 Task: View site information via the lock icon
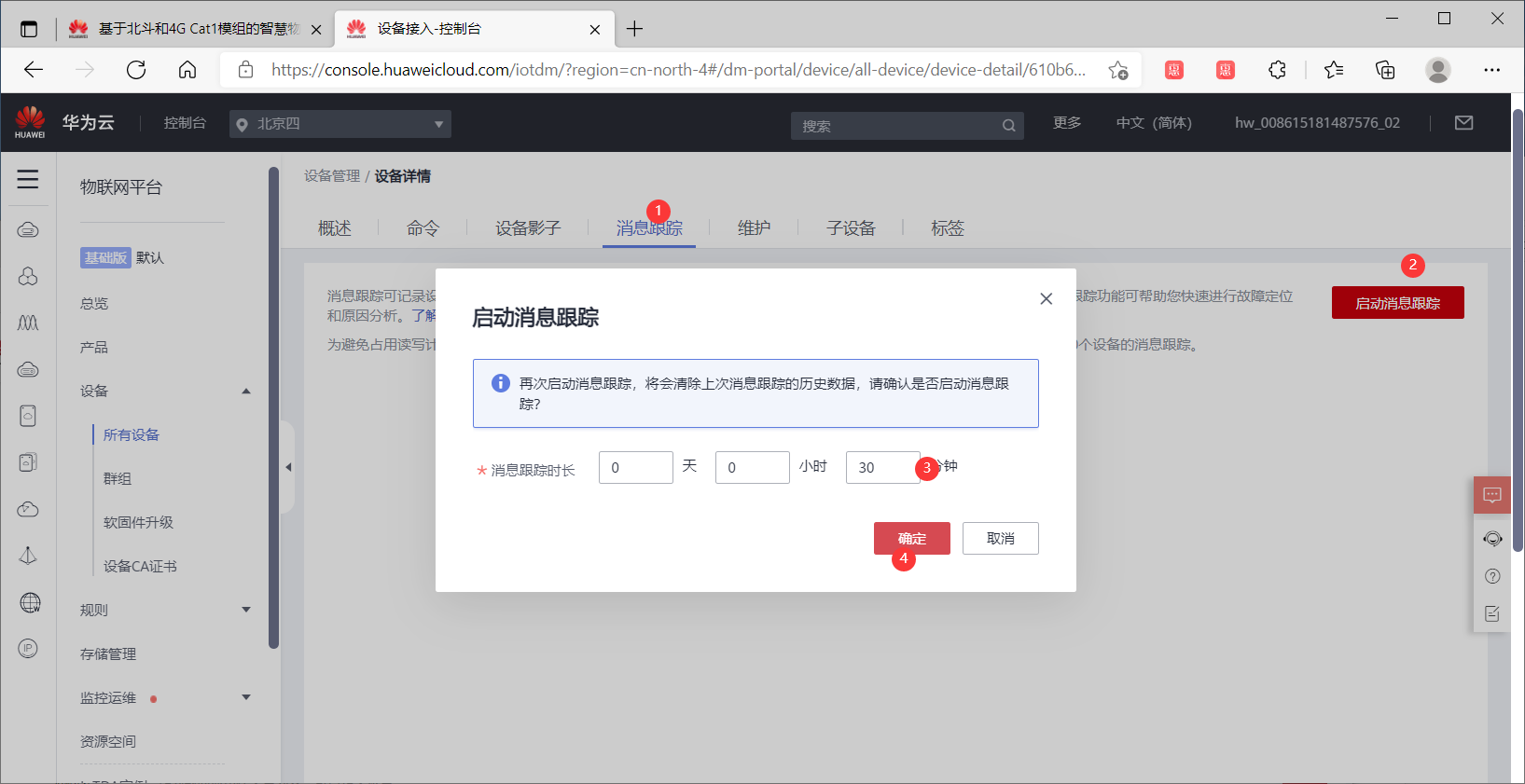[x=246, y=70]
